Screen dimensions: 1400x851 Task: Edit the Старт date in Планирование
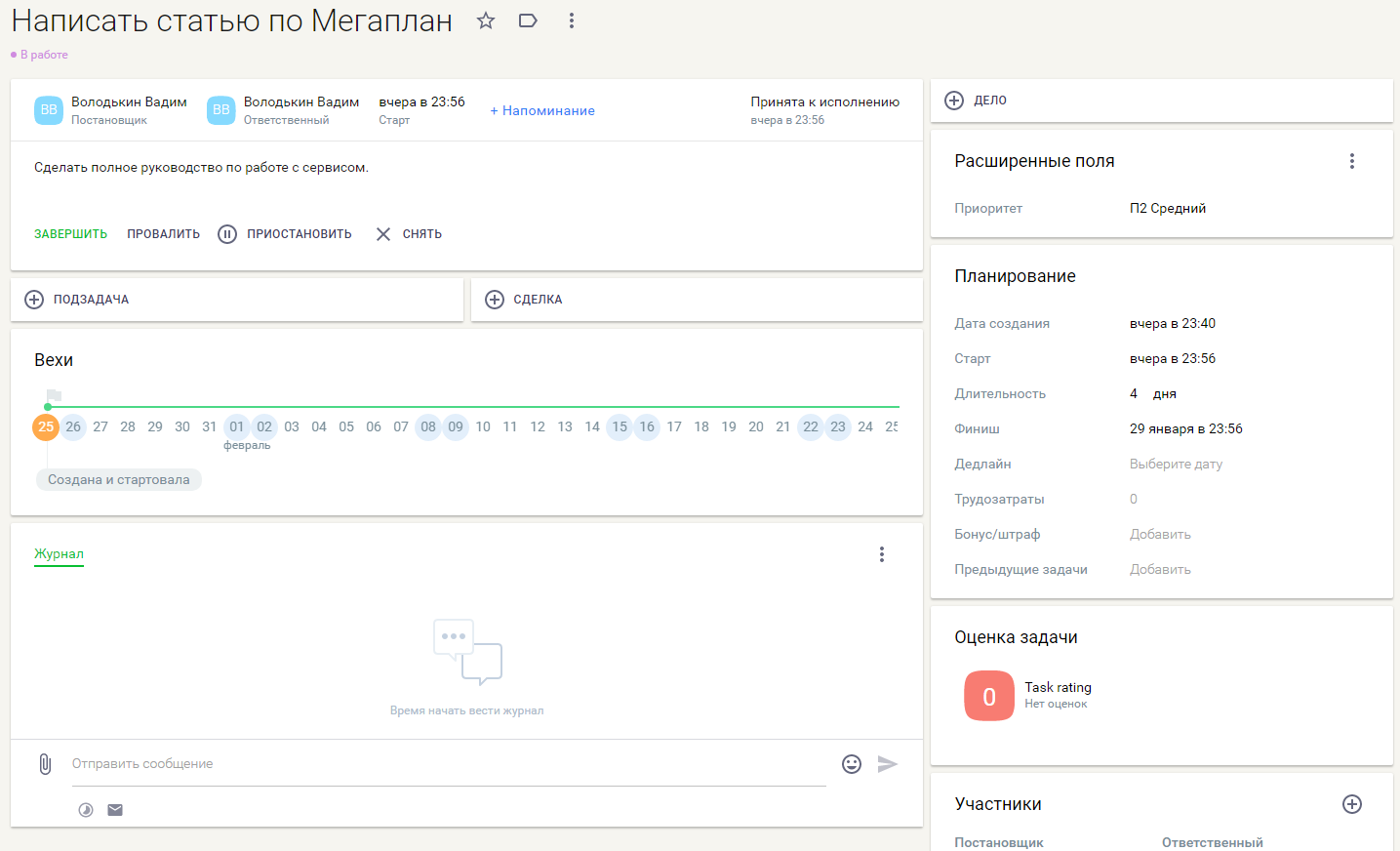1173,359
